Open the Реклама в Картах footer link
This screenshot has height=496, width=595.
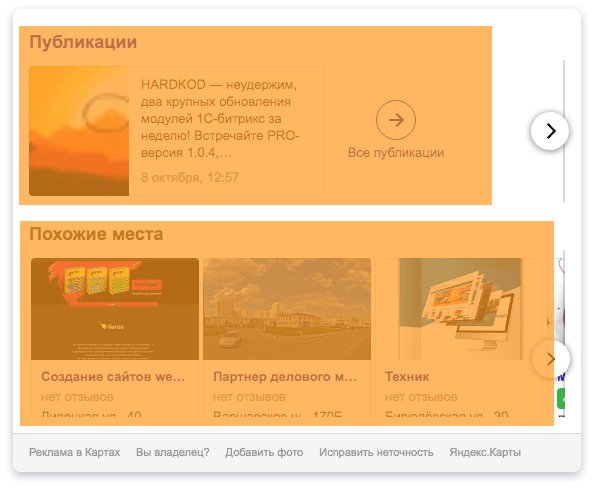tap(74, 452)
